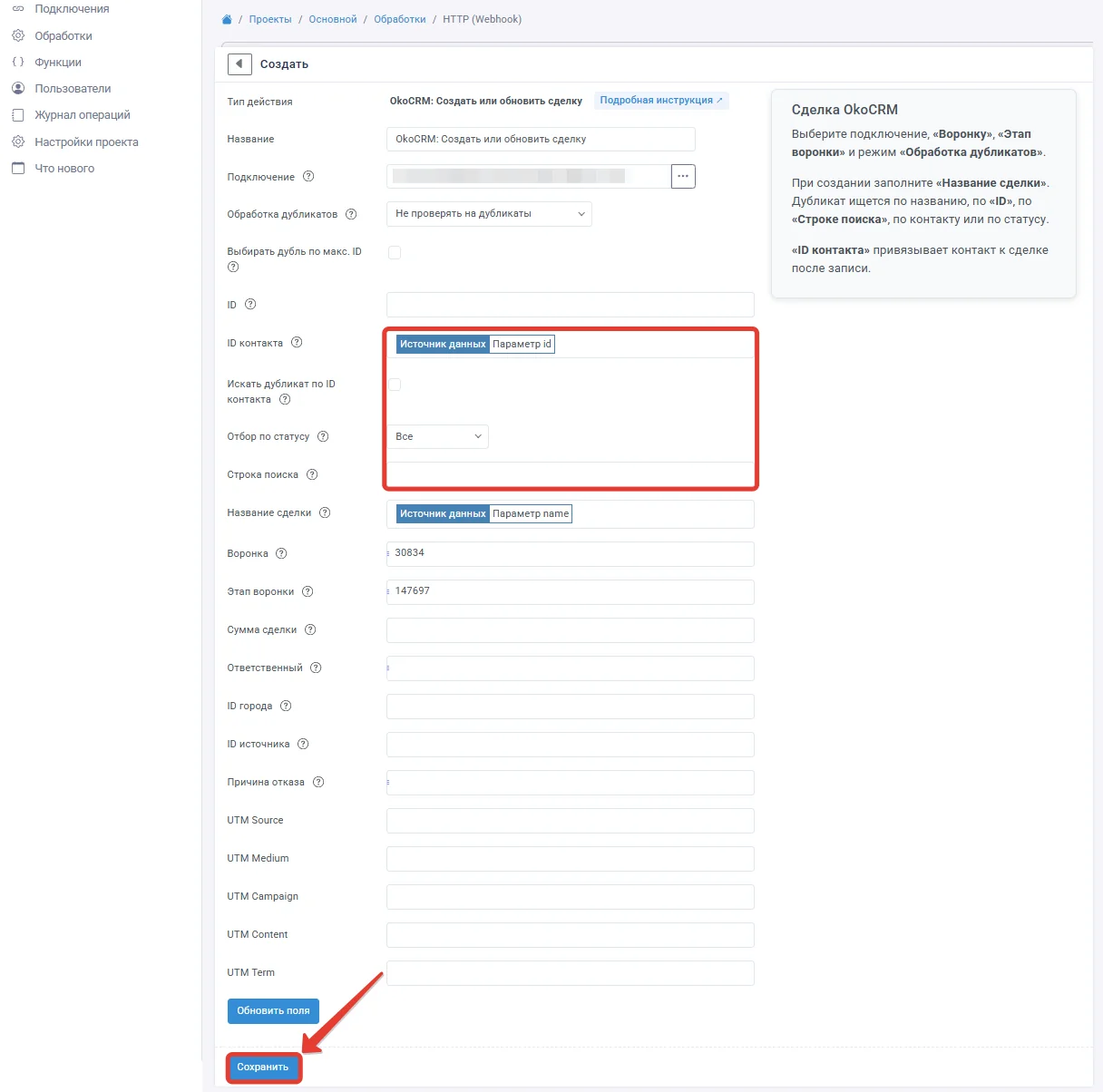
Task: Click the UTM Source input field
Action: (x=571, y=821)
